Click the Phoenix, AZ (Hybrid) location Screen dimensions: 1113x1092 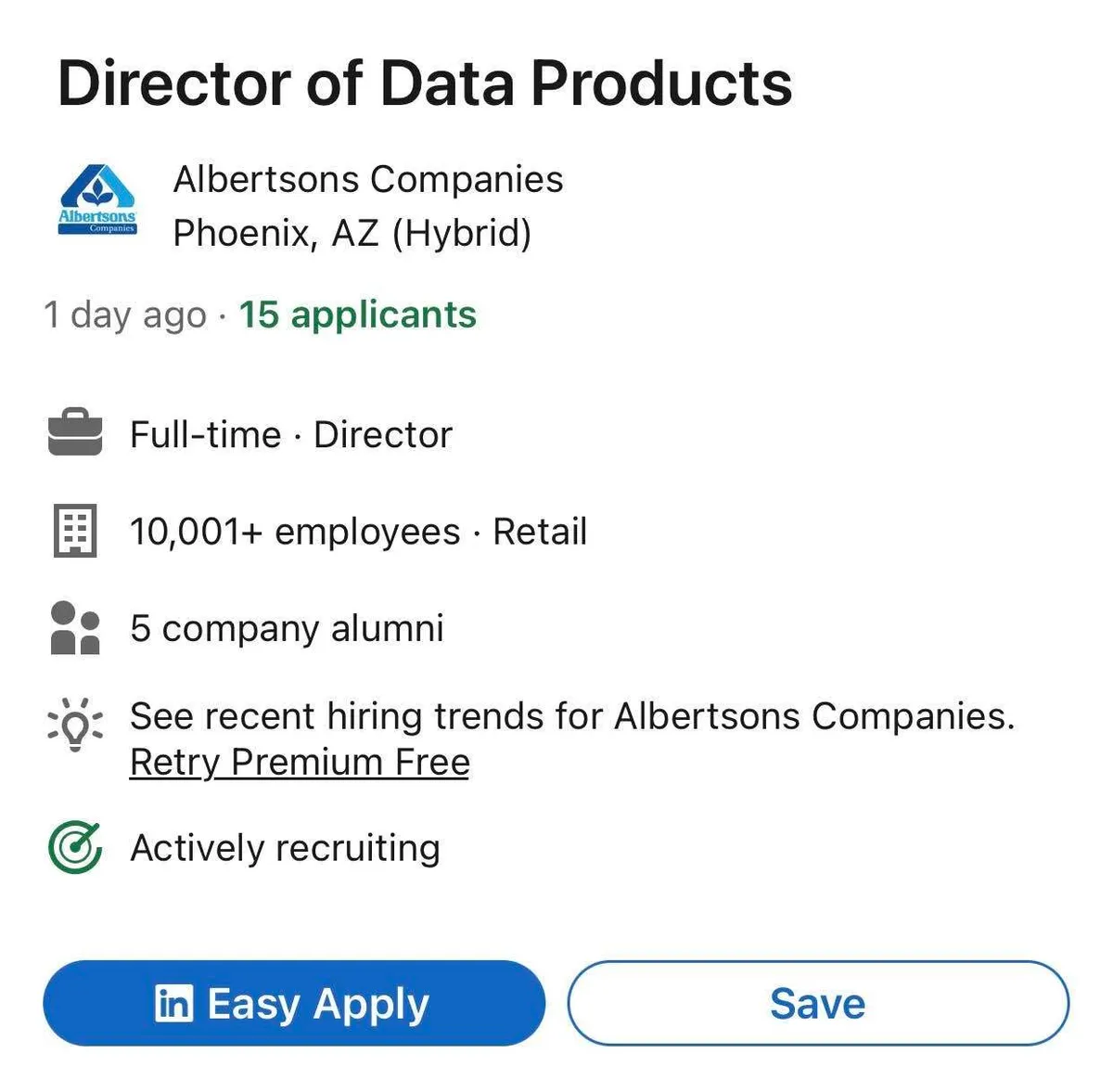pyautogui.click(x=352, y=233)
